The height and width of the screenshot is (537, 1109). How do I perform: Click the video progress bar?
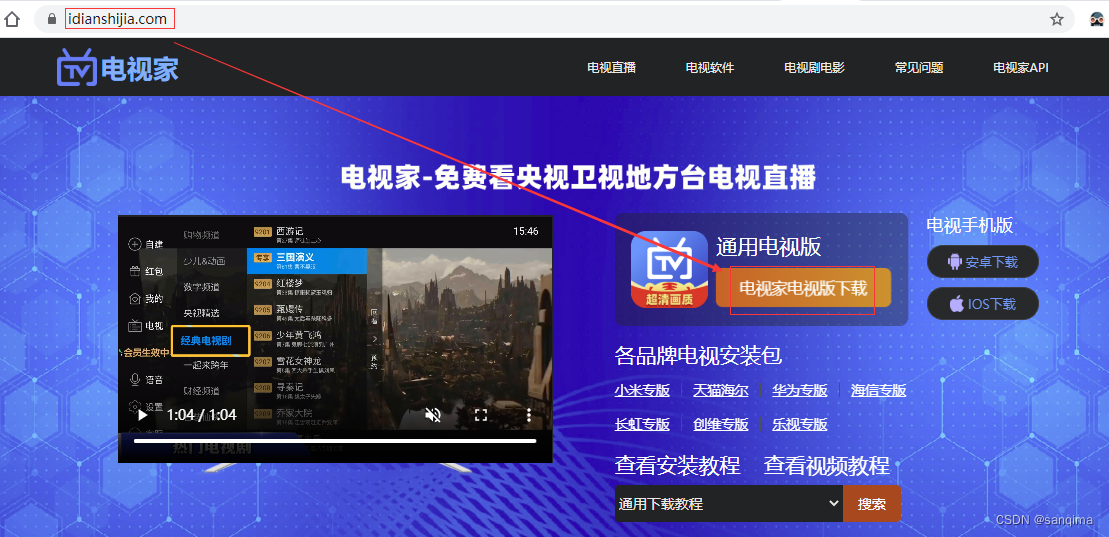[x=335, y=441]
